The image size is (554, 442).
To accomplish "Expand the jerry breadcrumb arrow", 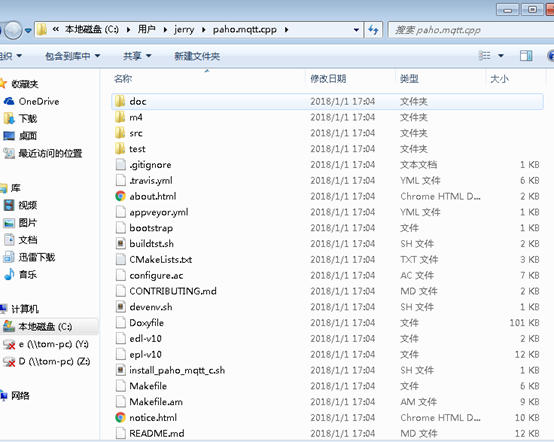I will click(204, 30).
